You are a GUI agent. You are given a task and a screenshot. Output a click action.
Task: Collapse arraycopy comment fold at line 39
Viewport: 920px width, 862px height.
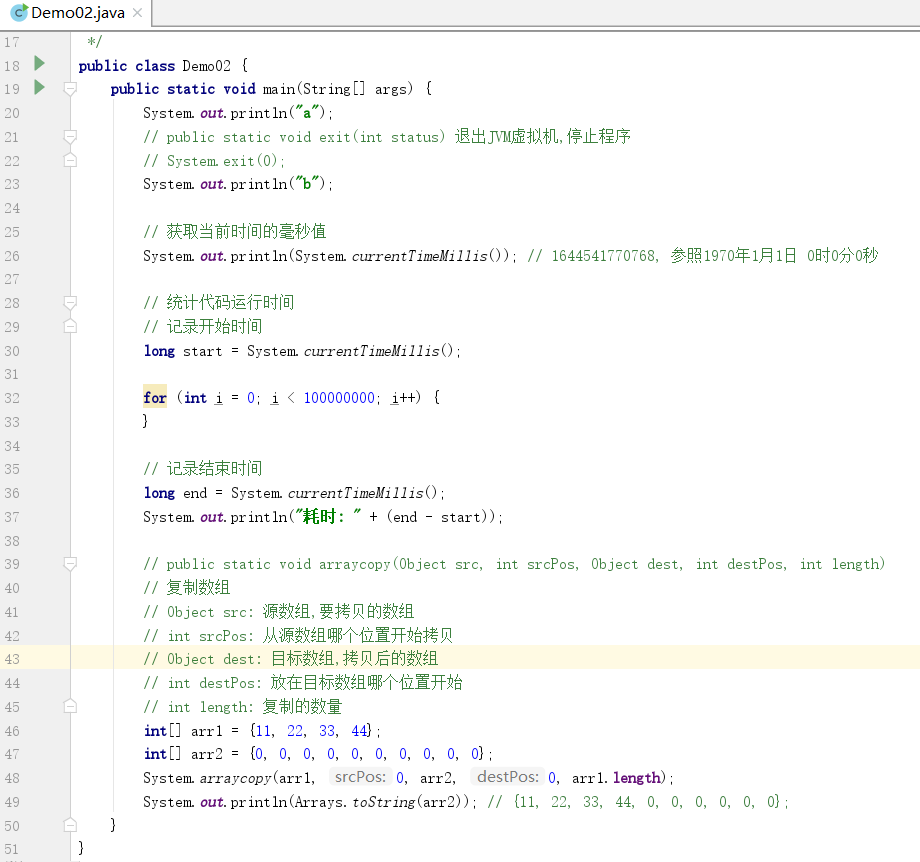point(70,564)
